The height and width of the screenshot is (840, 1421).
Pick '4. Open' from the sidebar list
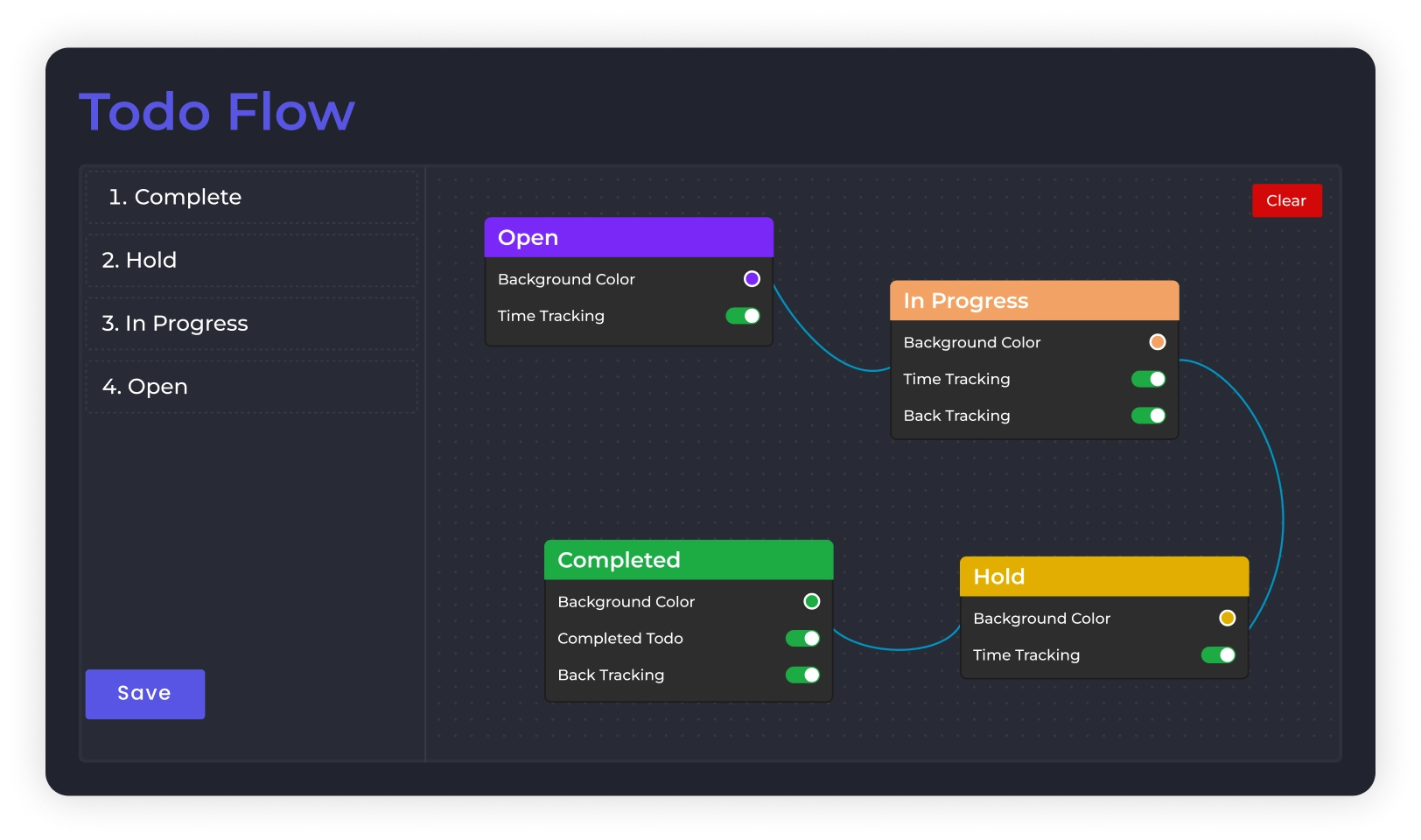[x=251, y=386]
